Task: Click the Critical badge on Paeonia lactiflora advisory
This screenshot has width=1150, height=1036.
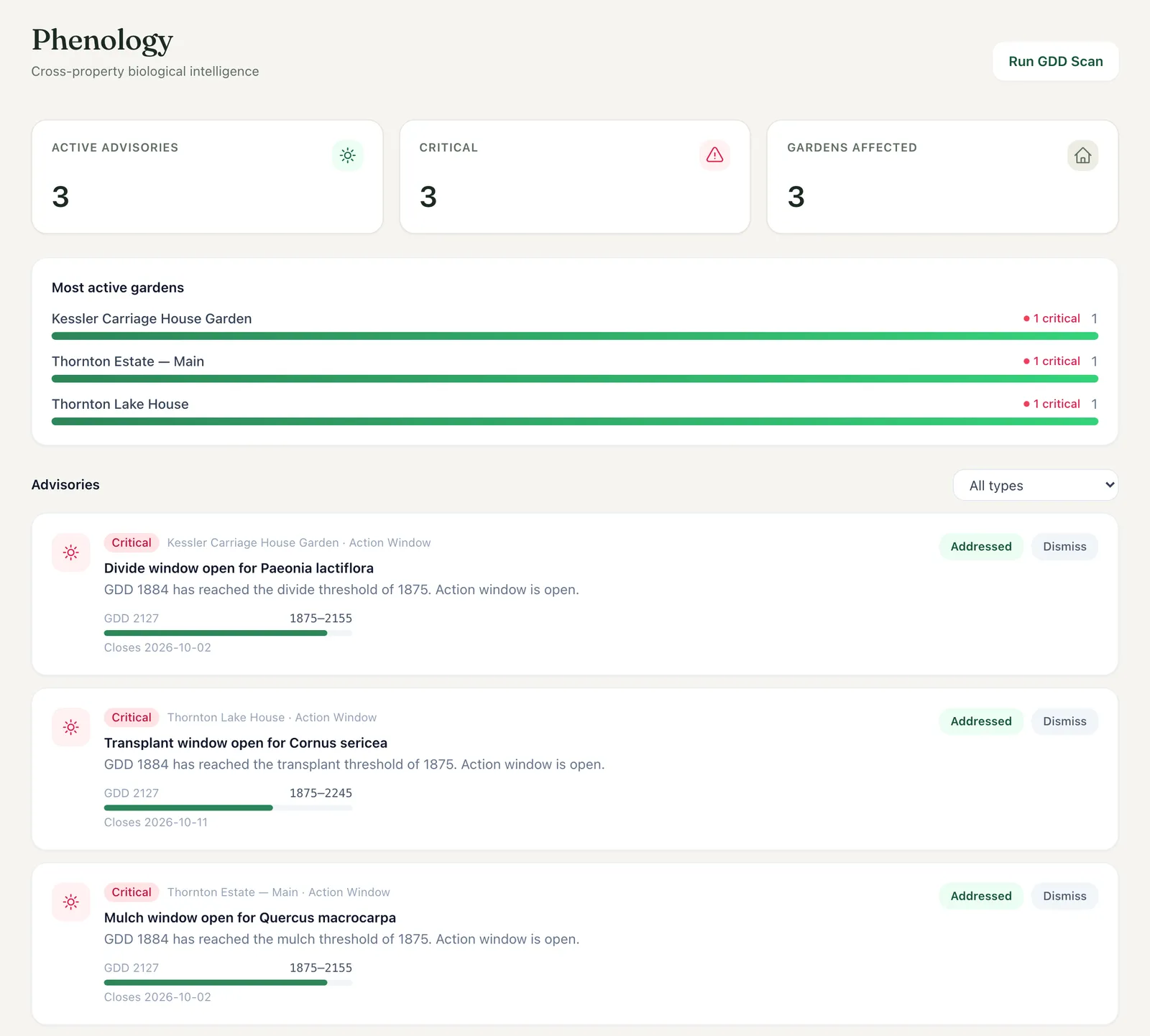Action: tap(132, 543)
